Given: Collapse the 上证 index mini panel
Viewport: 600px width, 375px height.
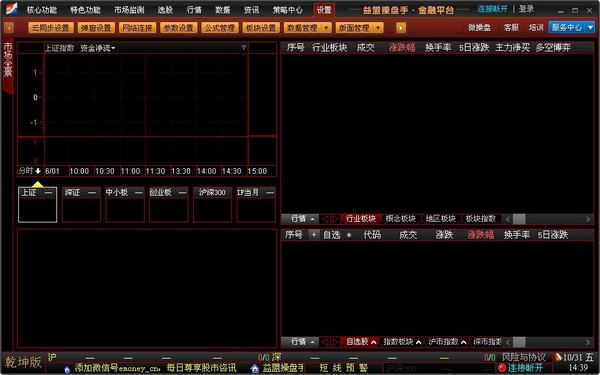Looking at the screenshot, I should [x=49, y=193].
